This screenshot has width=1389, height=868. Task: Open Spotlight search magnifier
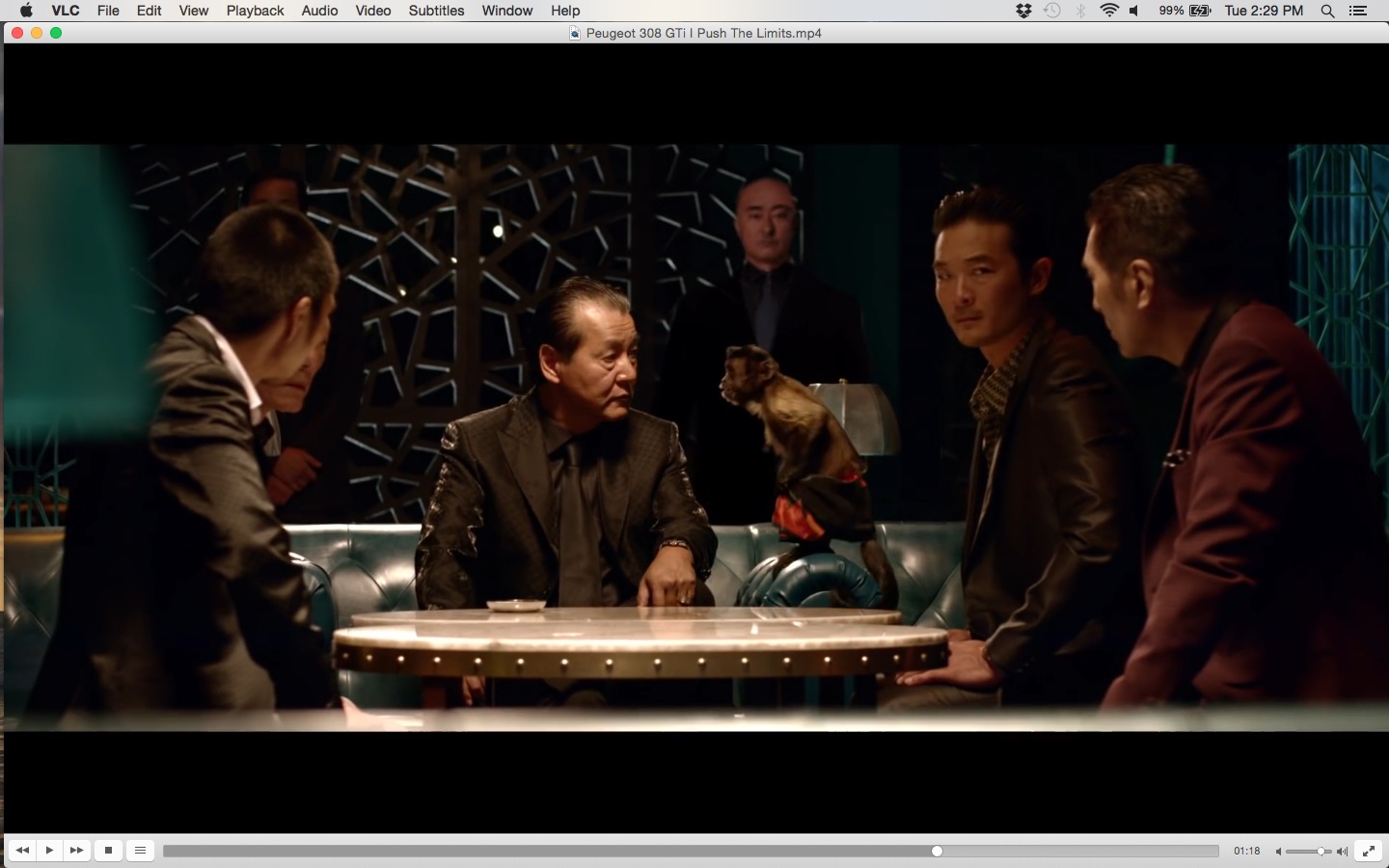tap(1328, 11)
